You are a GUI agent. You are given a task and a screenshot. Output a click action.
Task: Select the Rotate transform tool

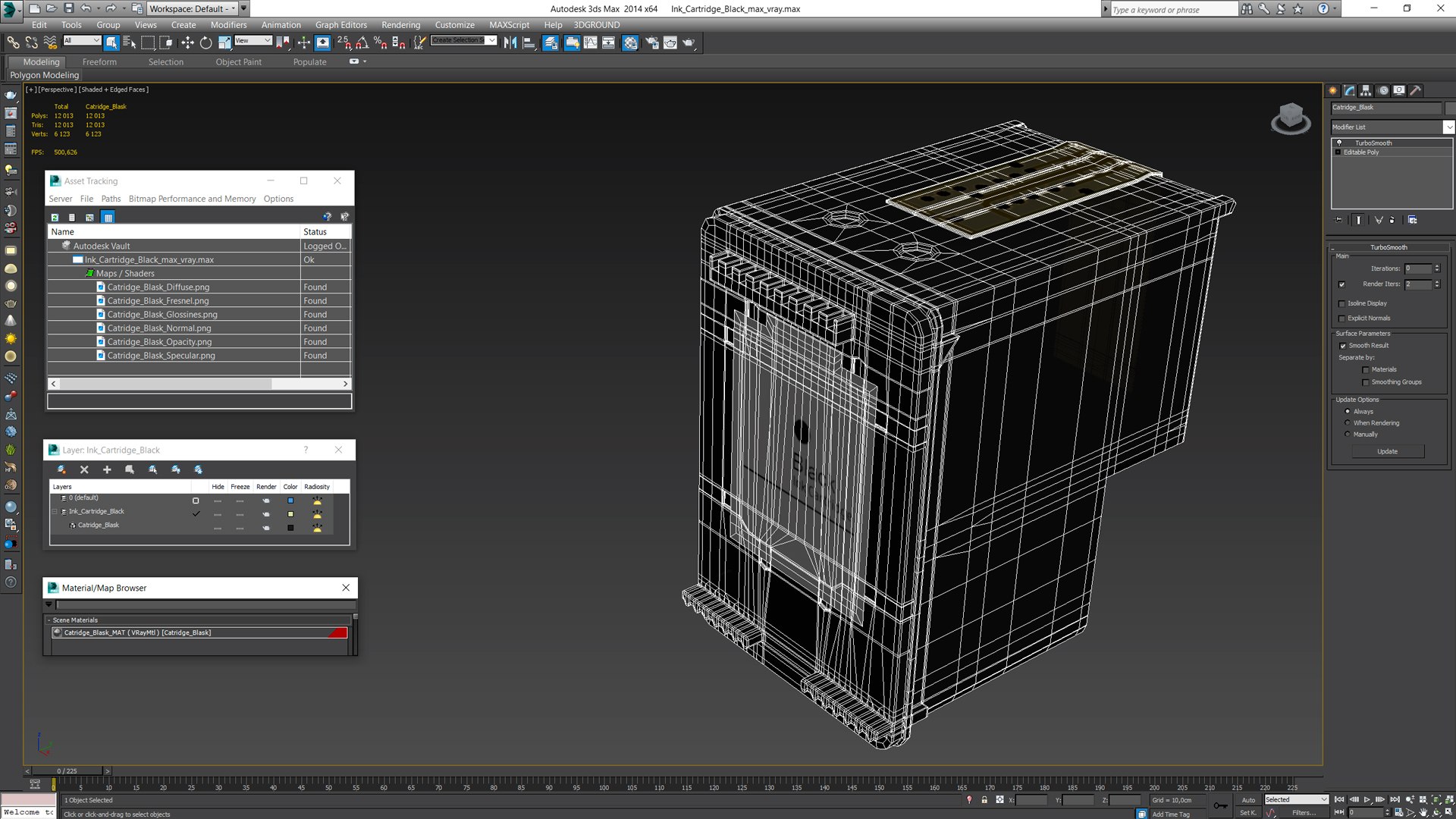click(206, 43)
